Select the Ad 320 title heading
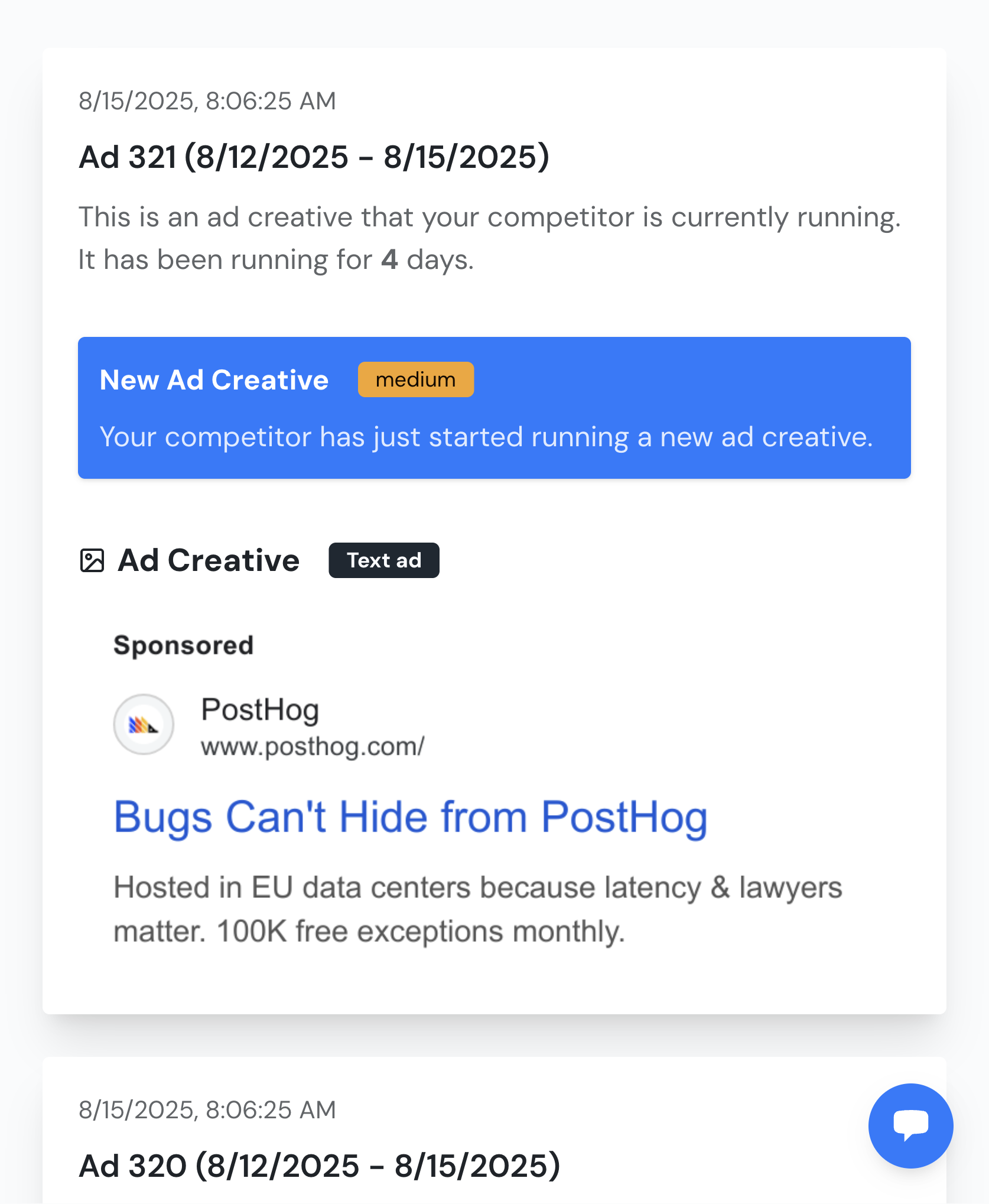Image resolution: width=989 pixels, height=1204 pixels. (x=319, y=1166)
